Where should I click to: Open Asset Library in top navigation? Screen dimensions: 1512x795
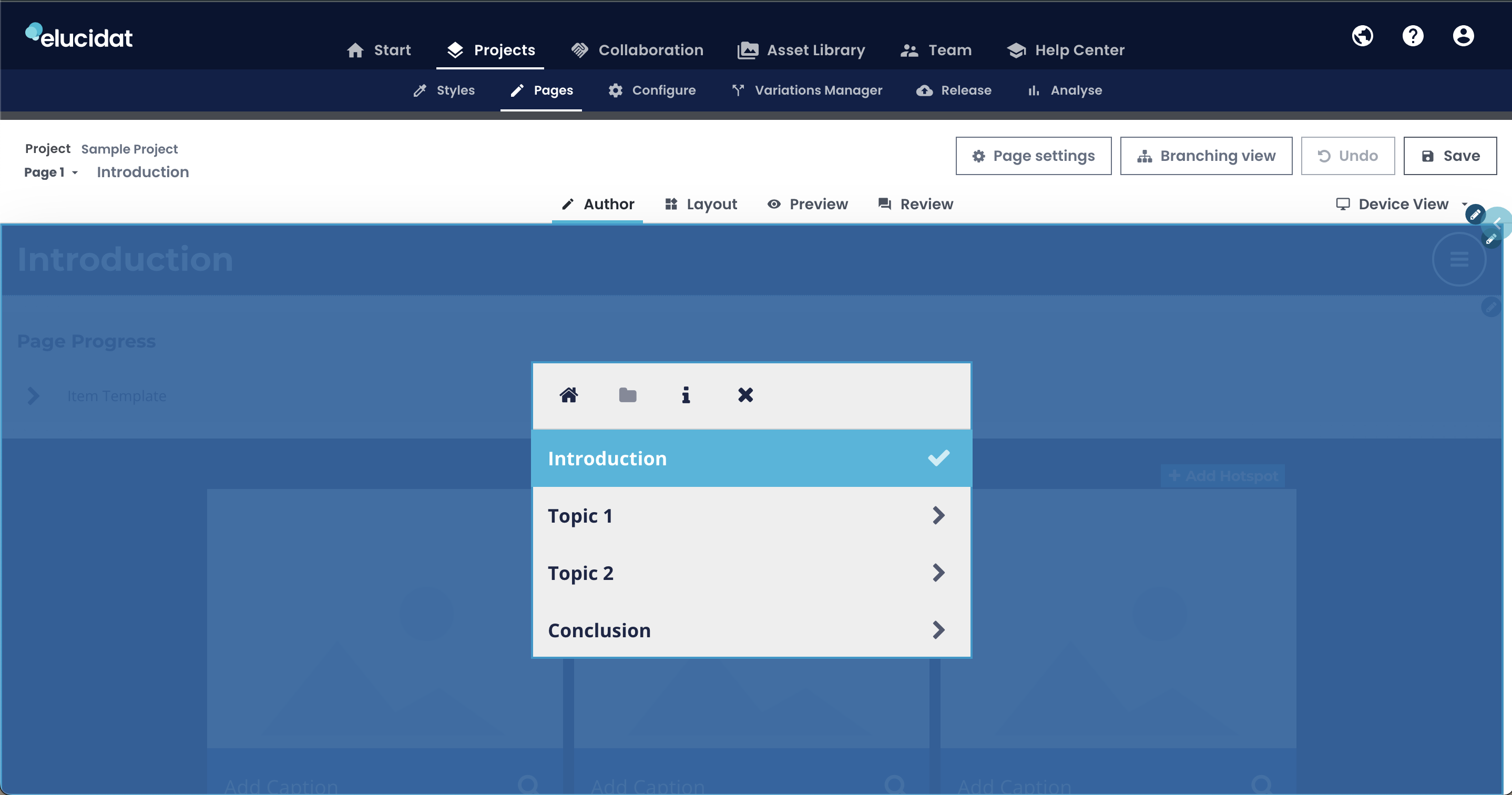[801, 50]
